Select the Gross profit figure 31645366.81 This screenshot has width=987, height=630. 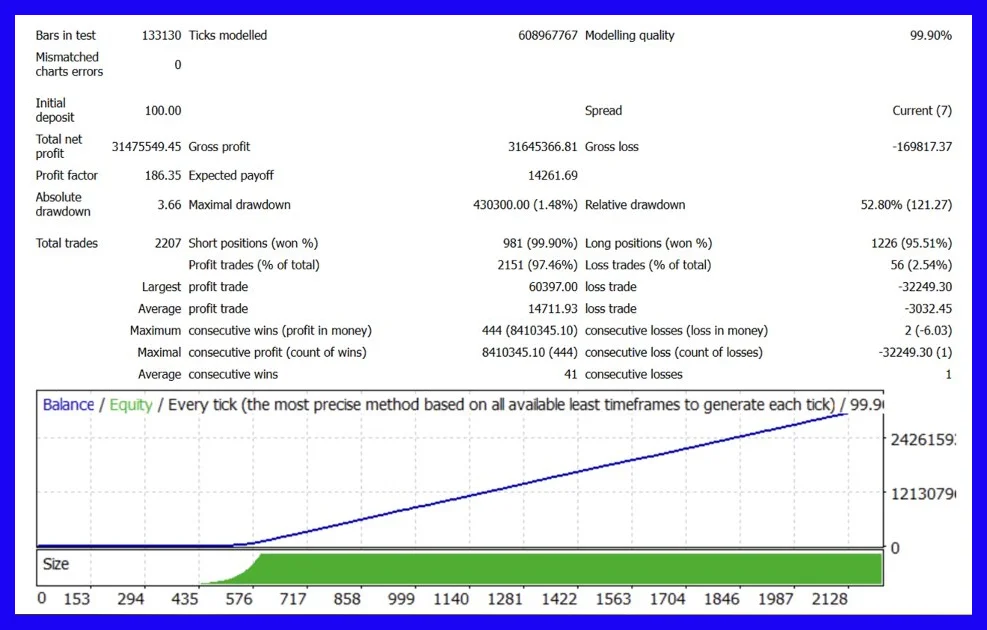[x=542, y=147]
